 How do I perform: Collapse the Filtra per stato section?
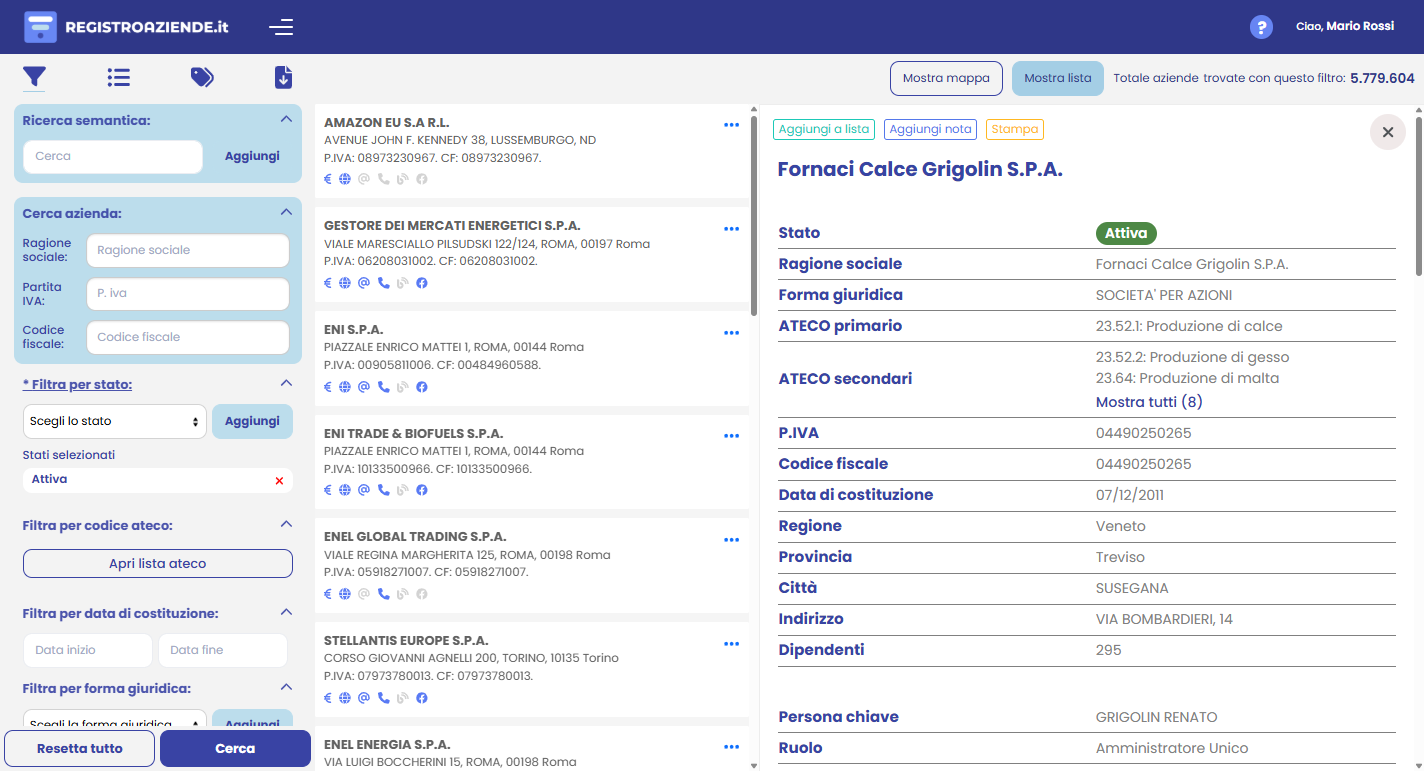pos(286,383)
